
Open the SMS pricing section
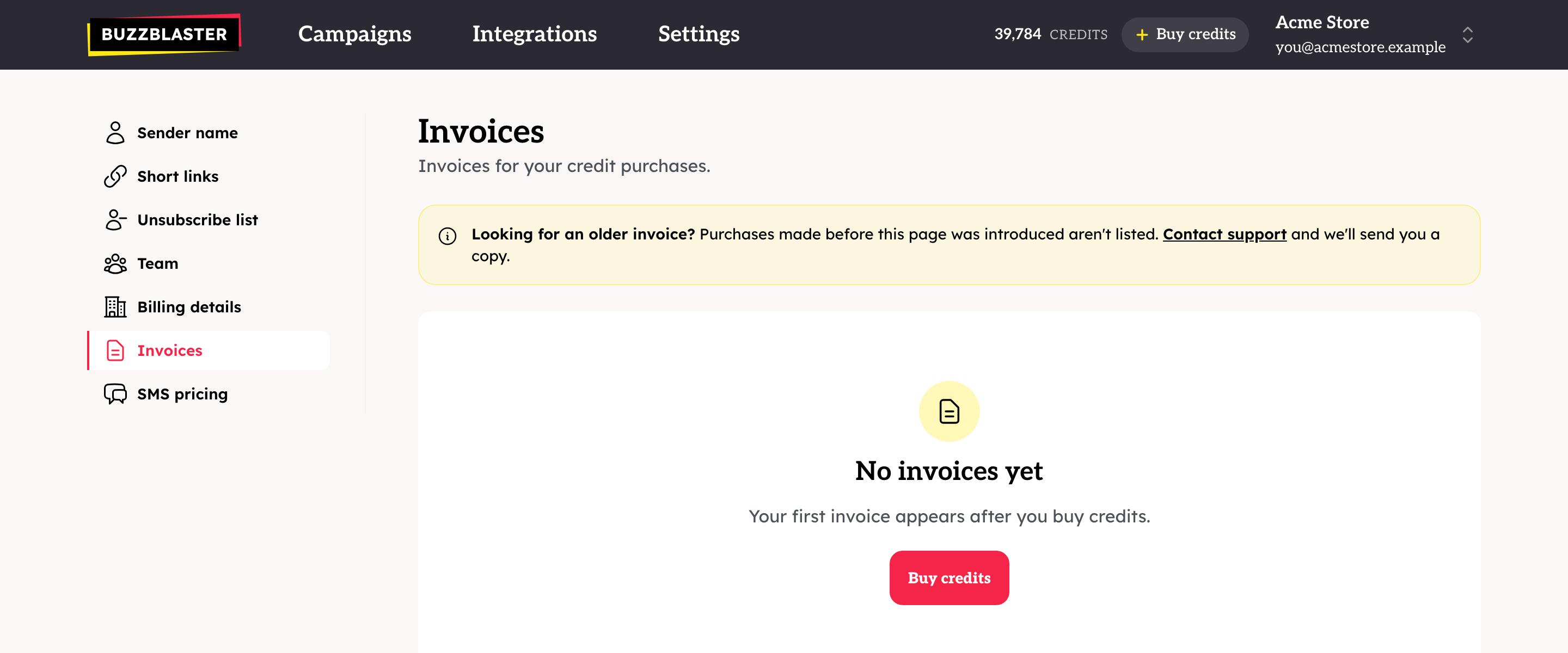[x=209, y=394]
